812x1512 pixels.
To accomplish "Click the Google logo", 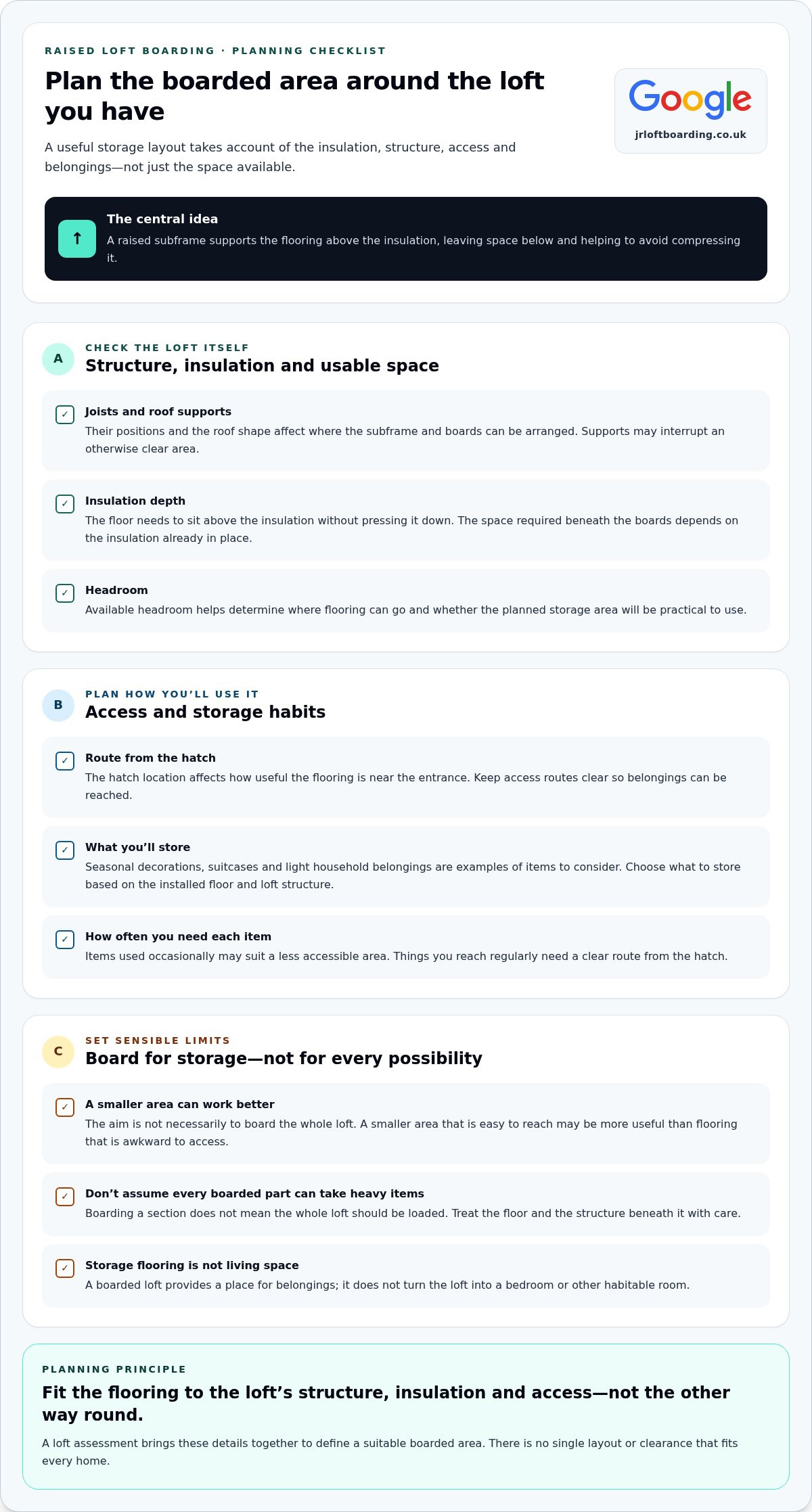I will point(690,99).
